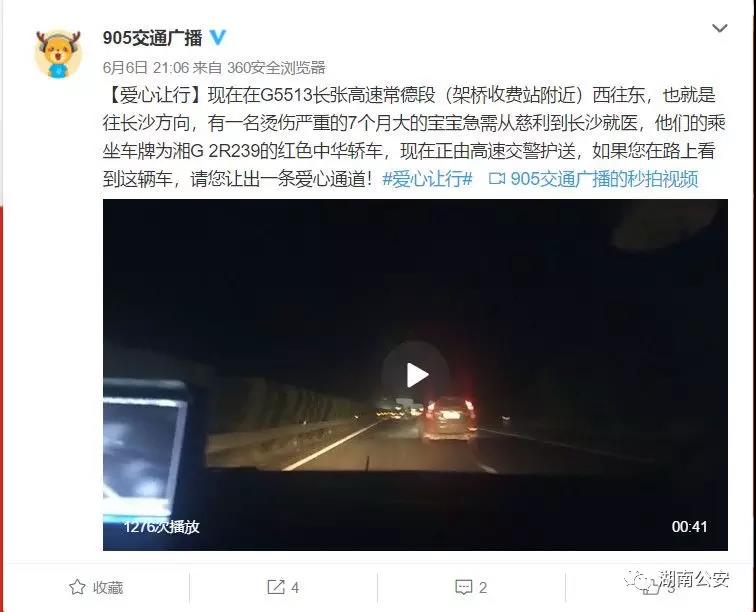Click the video camera icon before 秒拍视频

(x=497, y=178)
